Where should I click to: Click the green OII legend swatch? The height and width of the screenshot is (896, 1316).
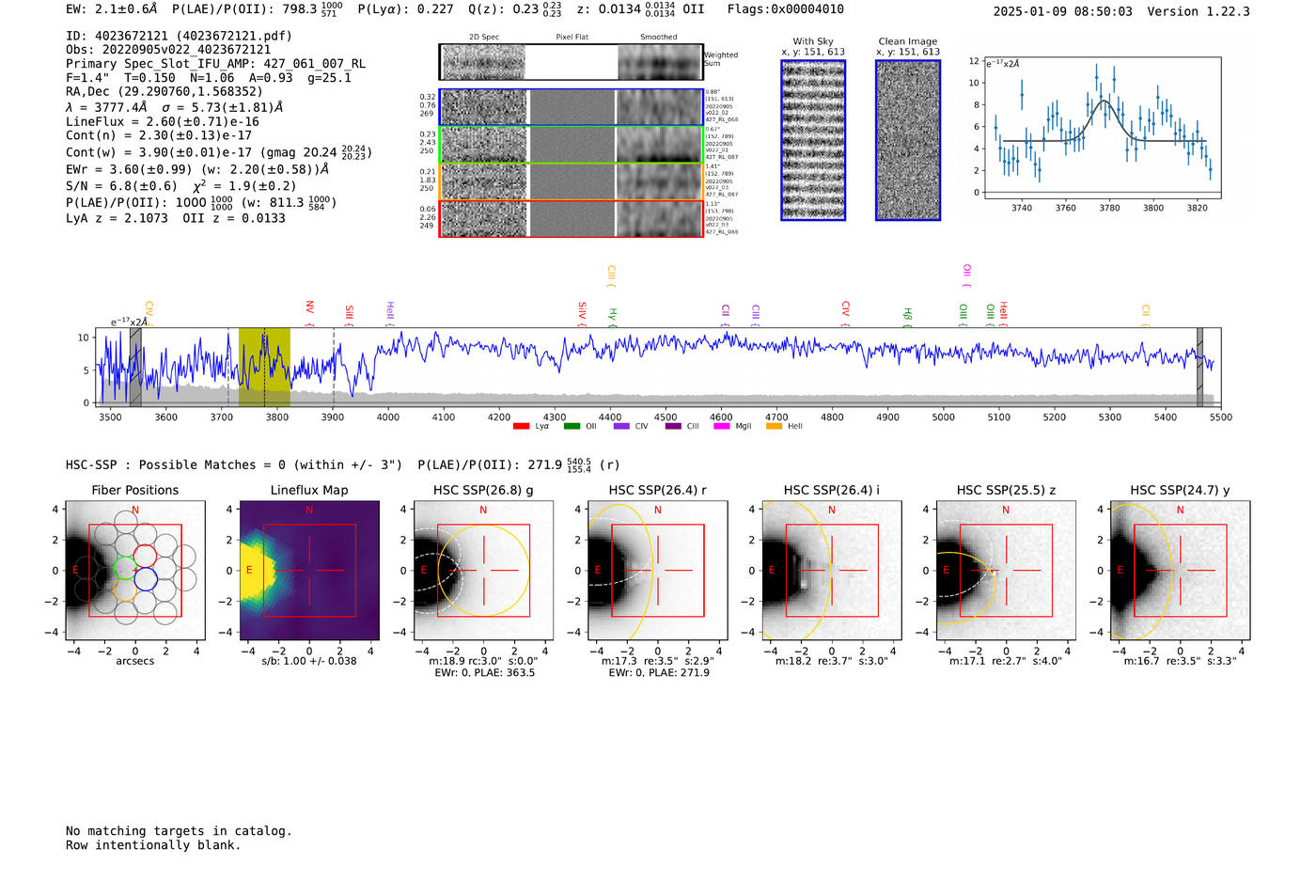click(x=572, y=426)
